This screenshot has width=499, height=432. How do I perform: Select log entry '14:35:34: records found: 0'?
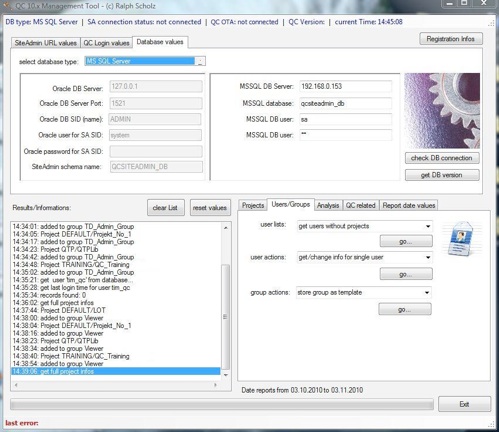[x=116, y=295]
